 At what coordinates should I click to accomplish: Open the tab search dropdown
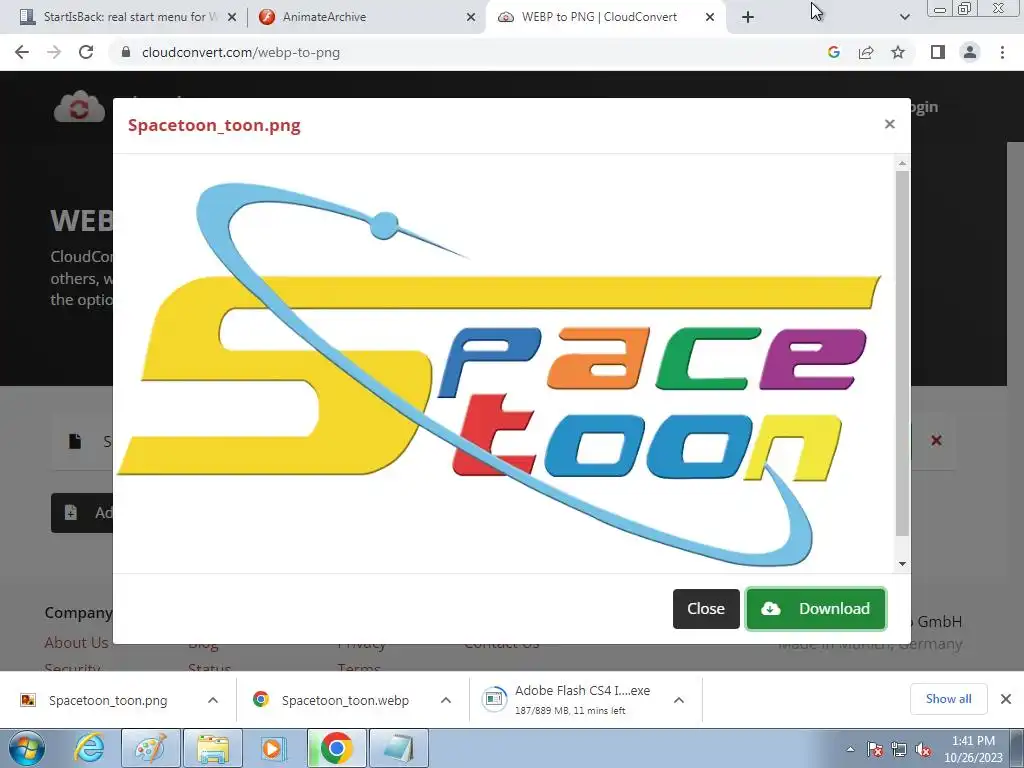point(904,18)
